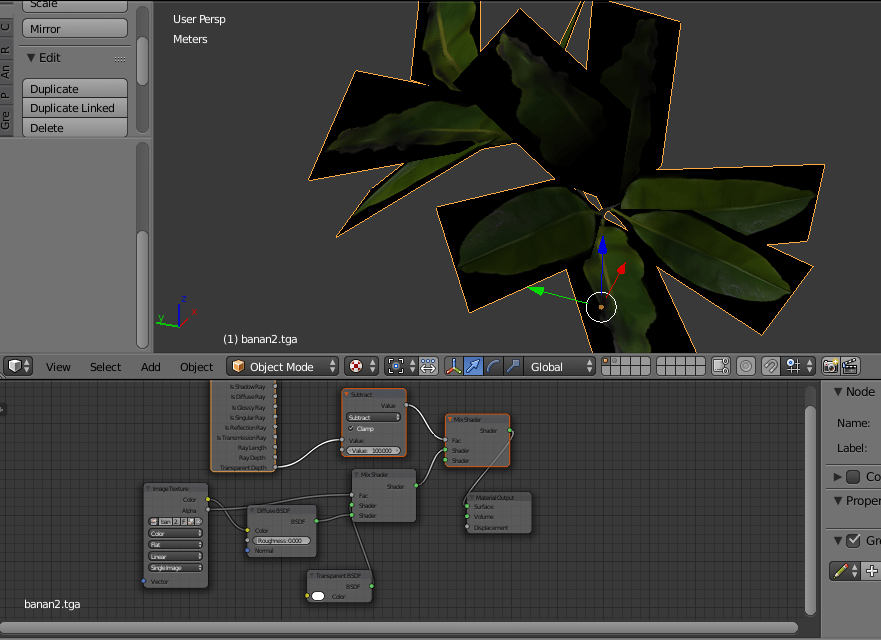Click the Duplicate Linked button
Image resolution: width=881 pixels, height=640 pixels.
(73, 108)
